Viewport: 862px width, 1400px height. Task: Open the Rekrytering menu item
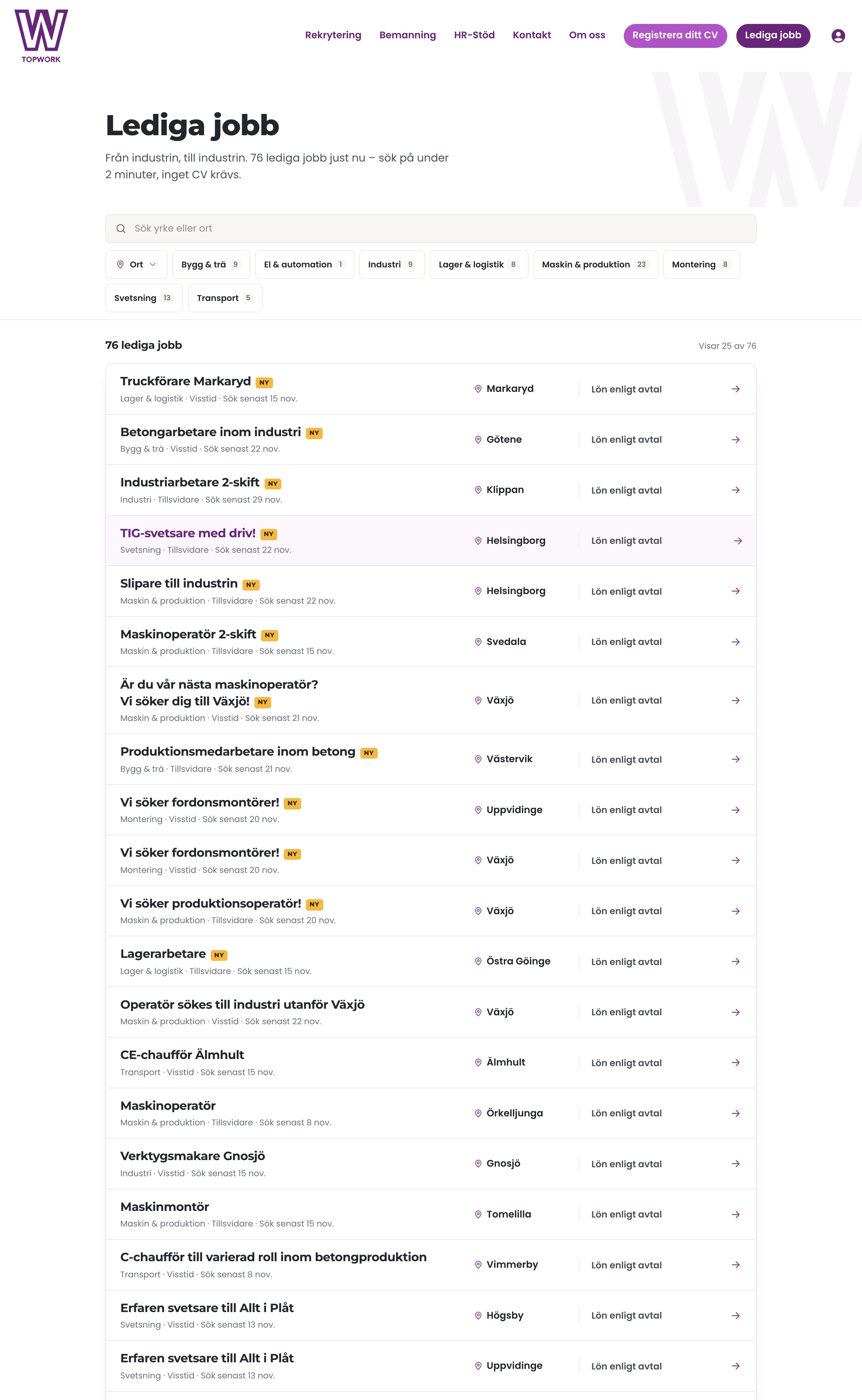click(333, 35)
